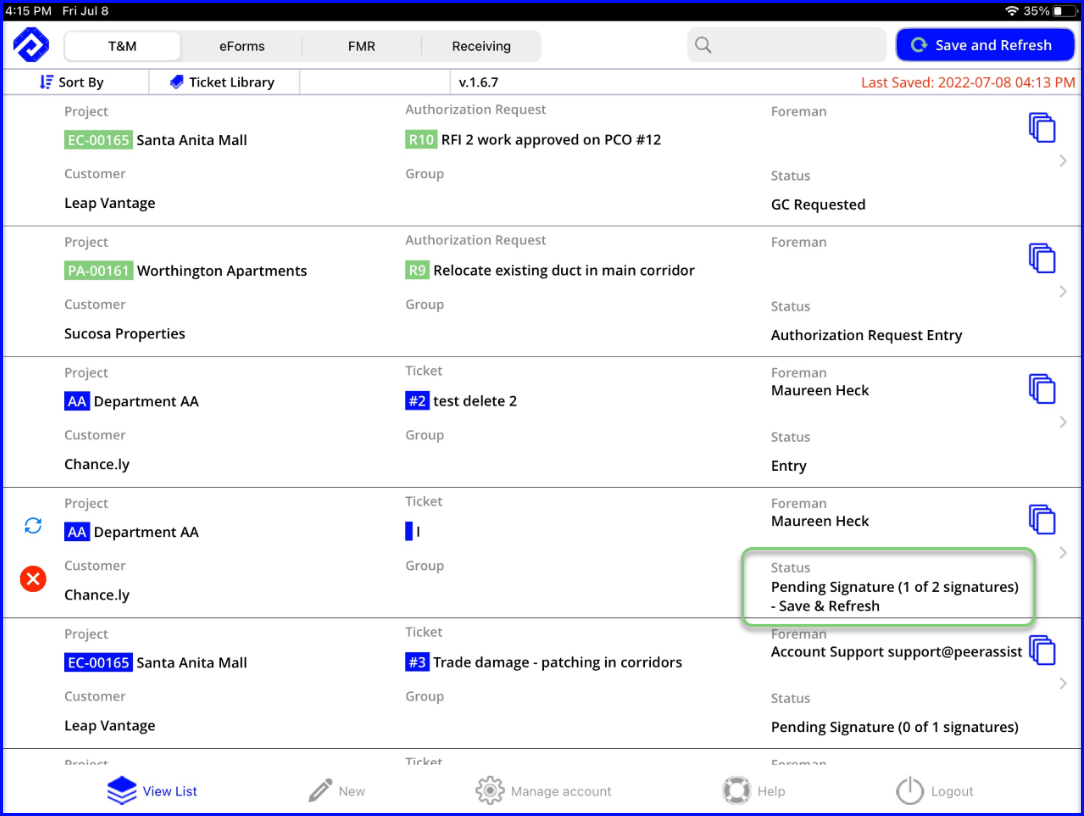Tap Help in the bottom bar
The height and width of the screenshot is (816, 1084).
point(754,790)
